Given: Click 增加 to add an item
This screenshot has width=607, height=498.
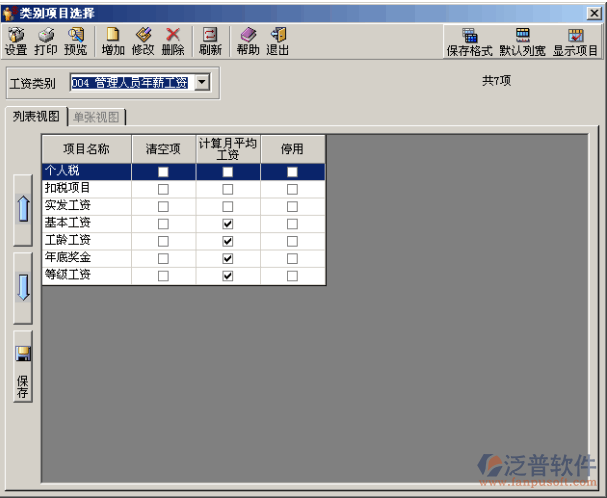Looking at the screenshot, I should click(113, 41).
